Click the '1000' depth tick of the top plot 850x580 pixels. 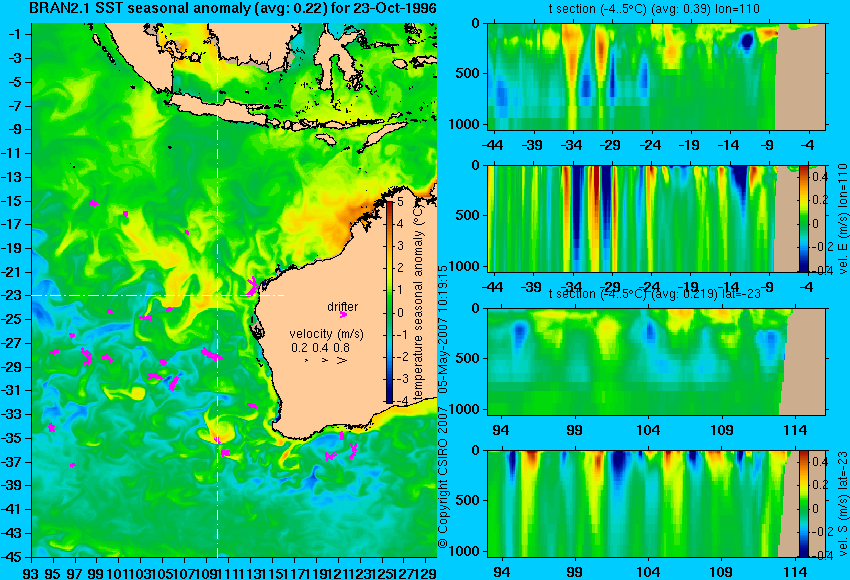[464, 124]
